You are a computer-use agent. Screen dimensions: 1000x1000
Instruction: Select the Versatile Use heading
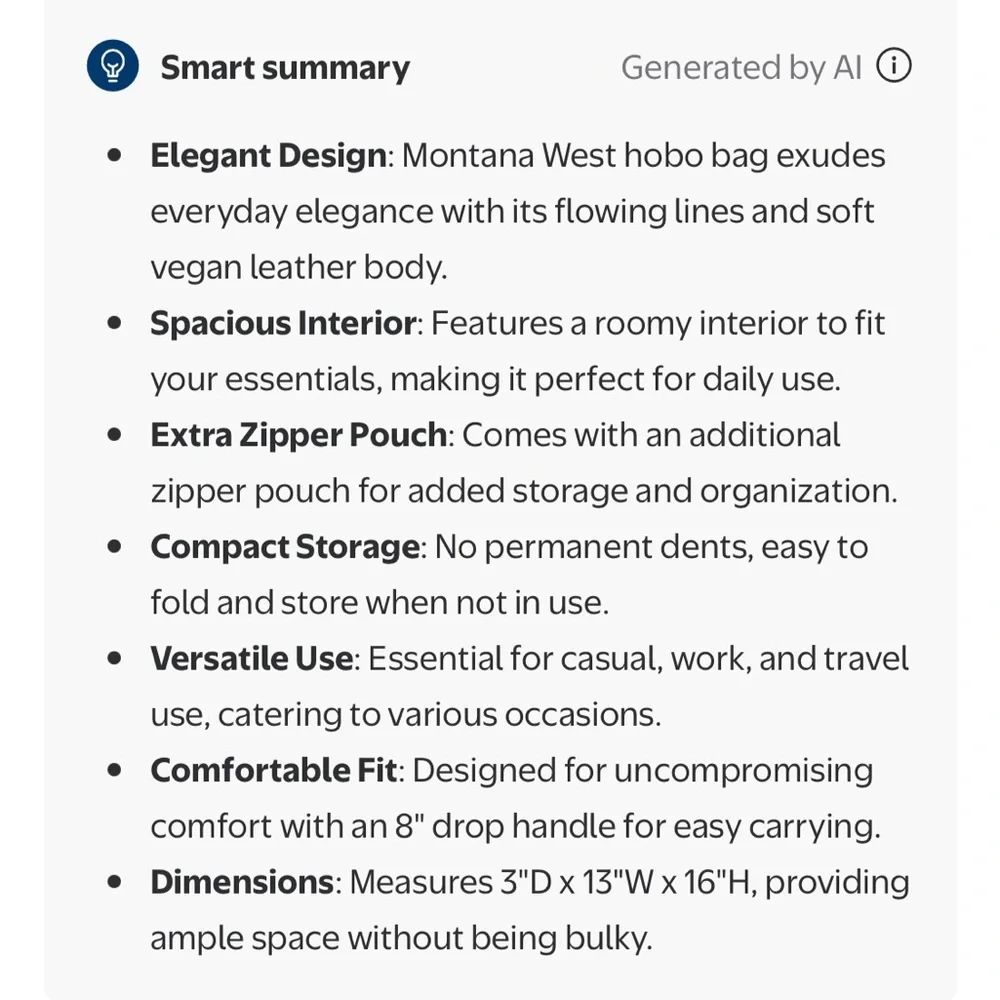click(x=251, y=659)
